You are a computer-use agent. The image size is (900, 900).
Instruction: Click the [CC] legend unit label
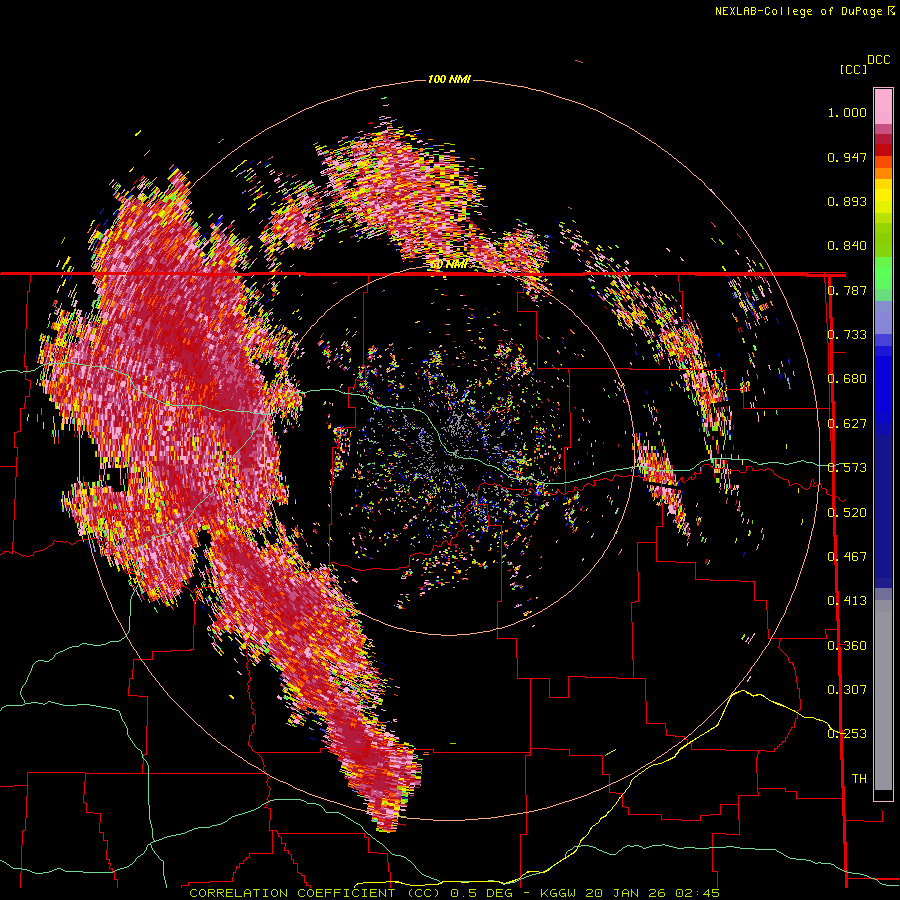(x=853, y=69)
